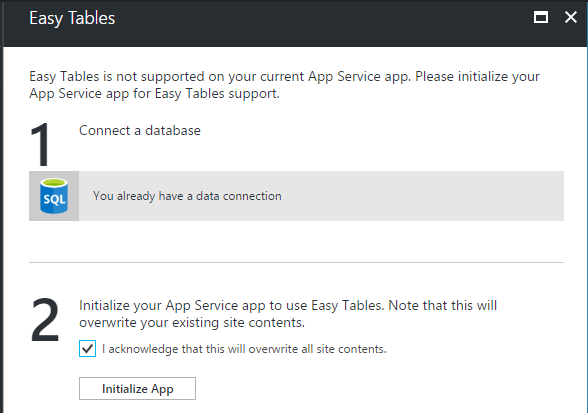The image size is (588, 413).
Task: Click the blue SQL database icon
Action: click(x=54, y=196)
